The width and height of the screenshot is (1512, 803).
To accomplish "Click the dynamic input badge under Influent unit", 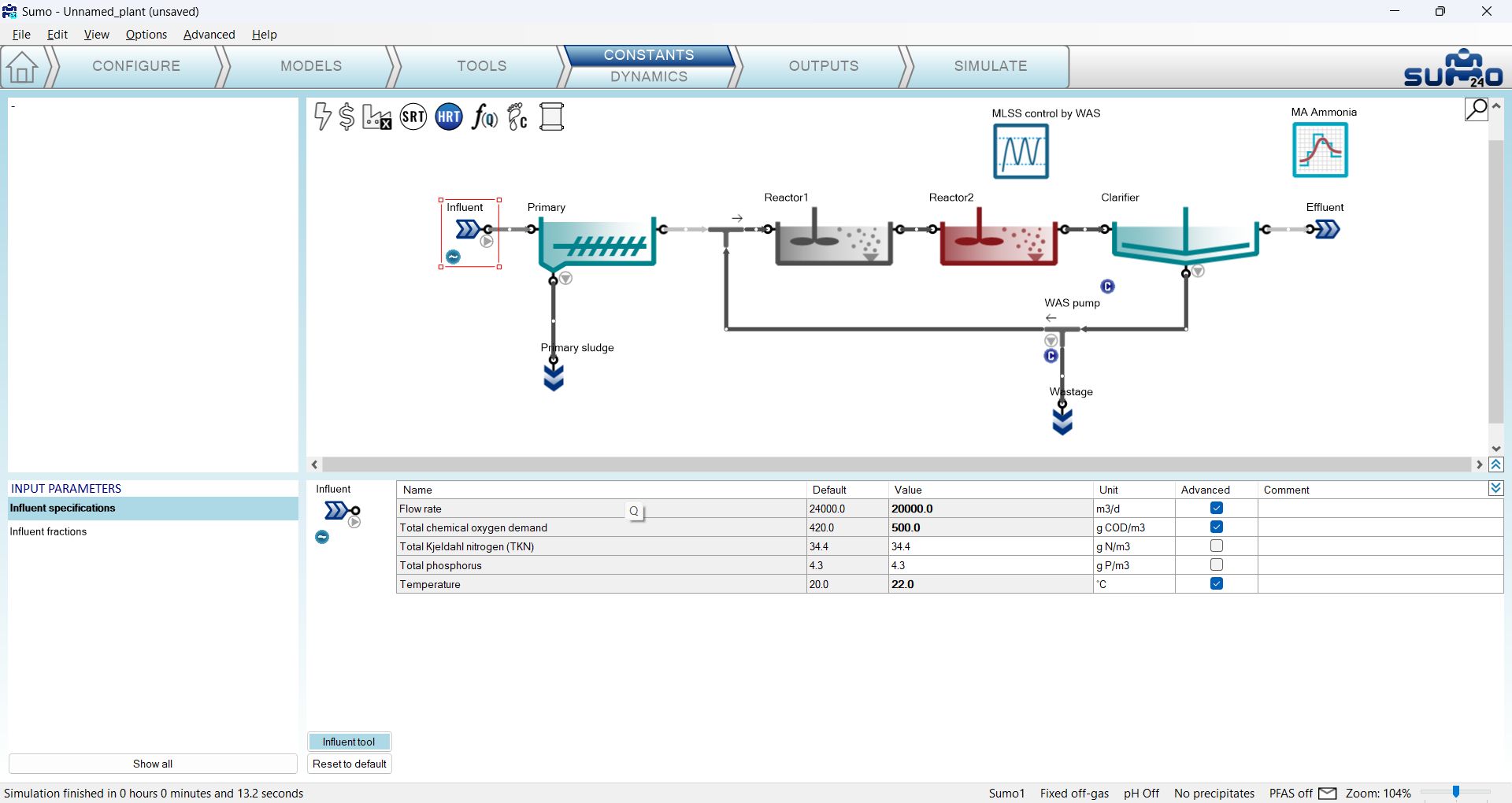I will pos(453,257).
